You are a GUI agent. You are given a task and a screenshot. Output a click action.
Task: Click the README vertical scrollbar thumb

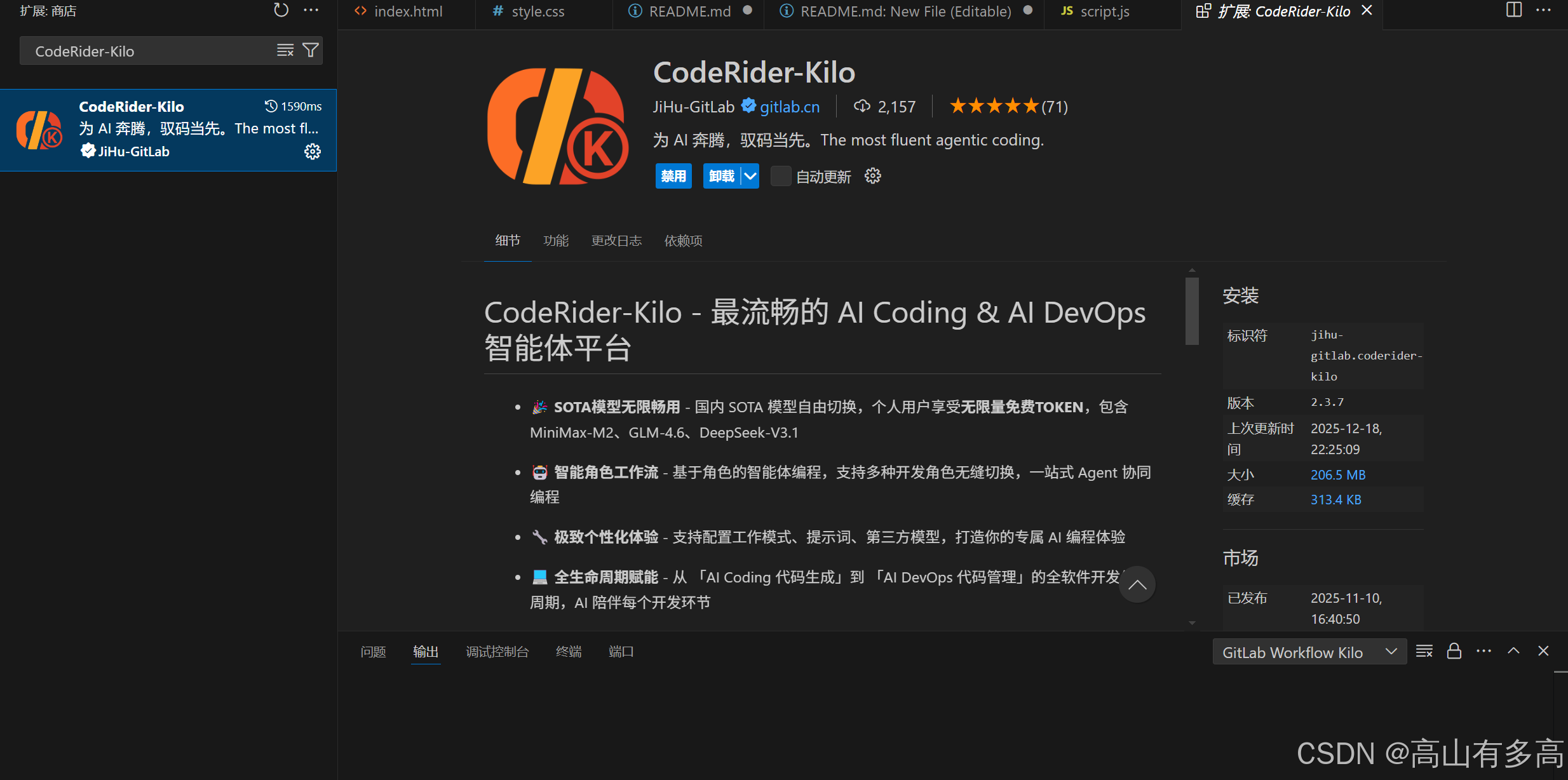pyautogui.click(x=1192, y=311)
